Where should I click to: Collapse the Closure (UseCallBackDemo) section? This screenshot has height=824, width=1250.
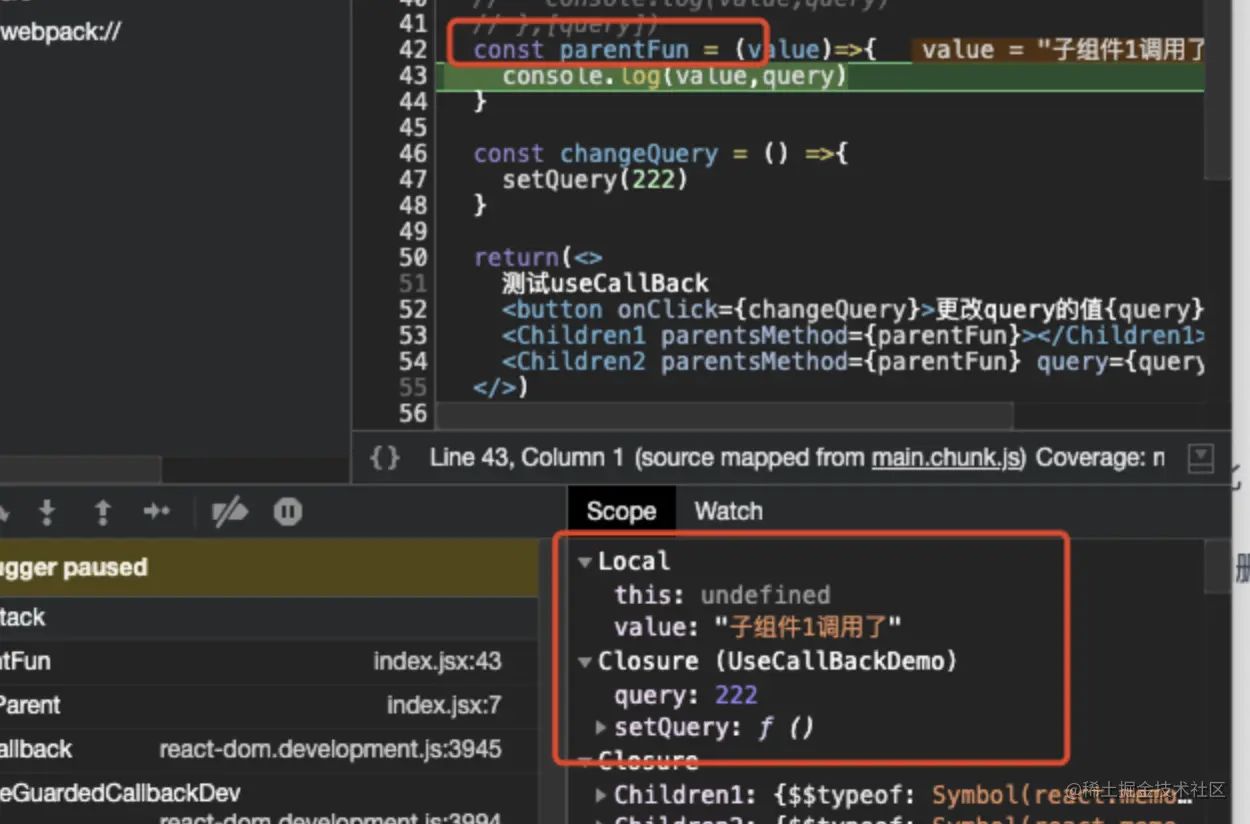(x=585, y=662)
